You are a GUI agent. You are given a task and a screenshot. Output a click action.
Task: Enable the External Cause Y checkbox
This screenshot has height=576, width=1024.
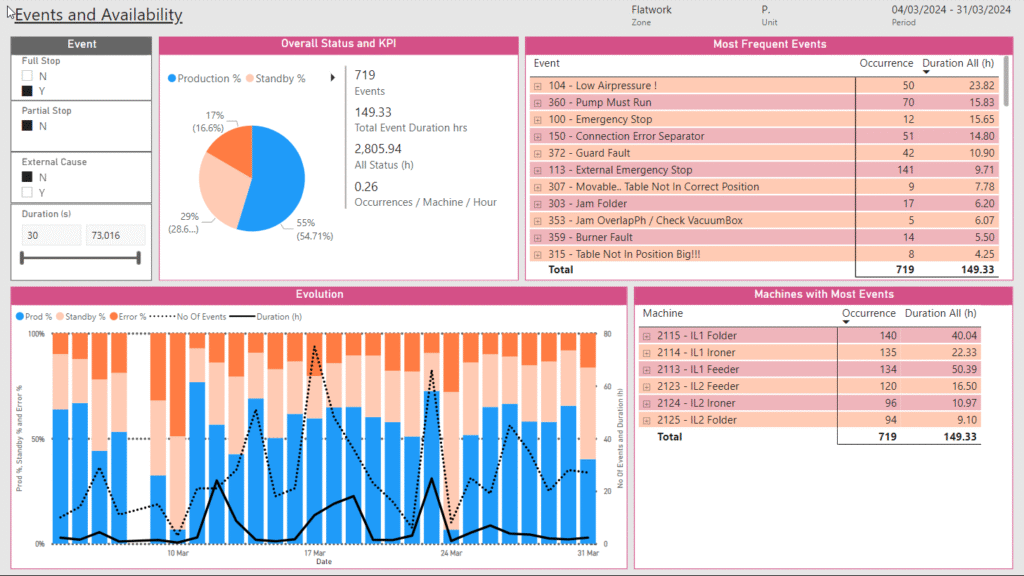click(x=28, y=192)
